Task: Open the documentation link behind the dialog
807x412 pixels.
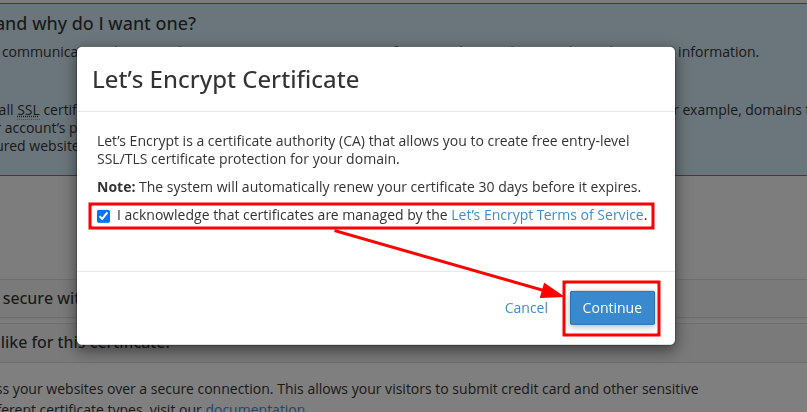Action: [x=255, y=408]
